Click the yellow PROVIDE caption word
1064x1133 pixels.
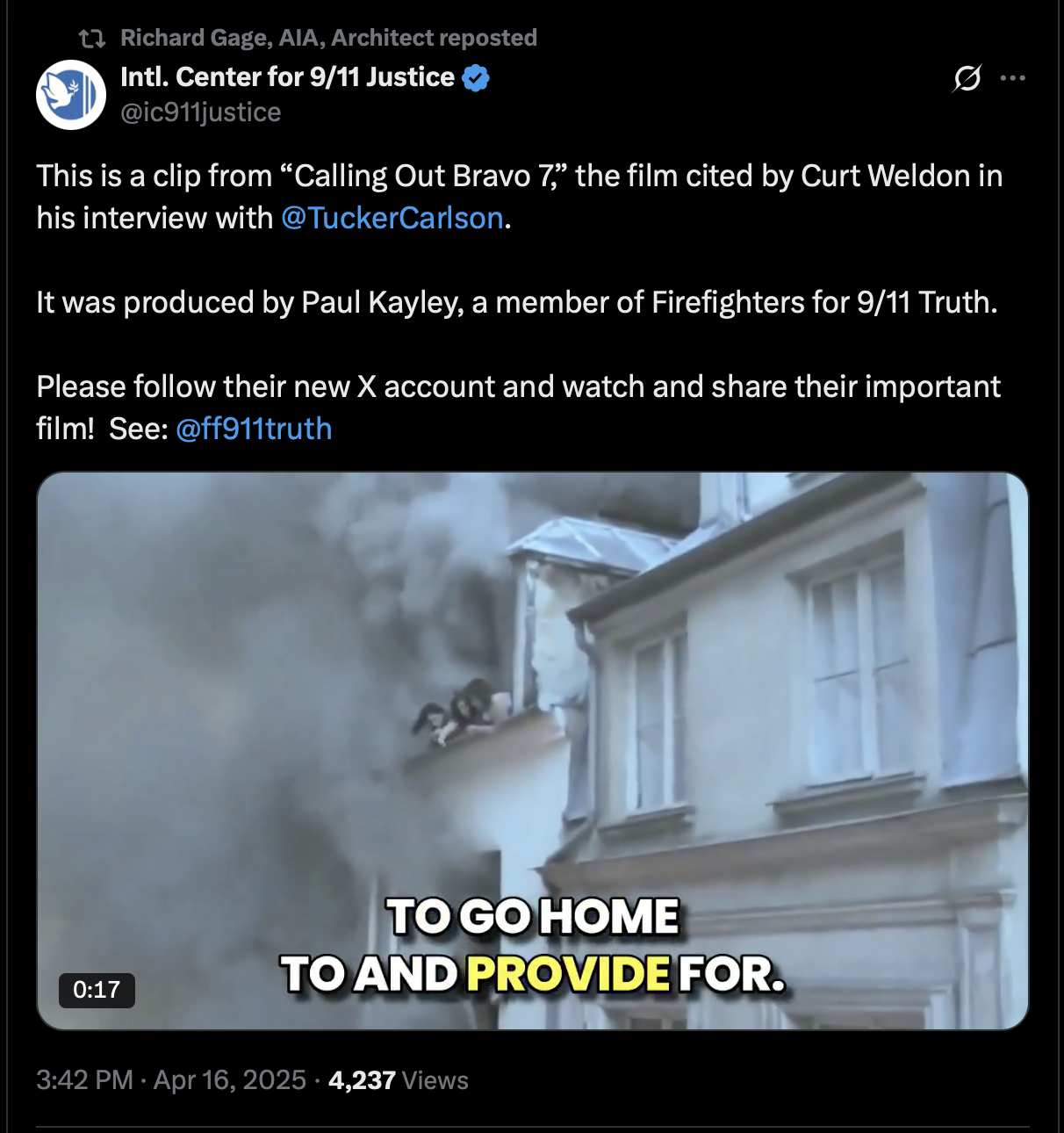click(568, 974)
